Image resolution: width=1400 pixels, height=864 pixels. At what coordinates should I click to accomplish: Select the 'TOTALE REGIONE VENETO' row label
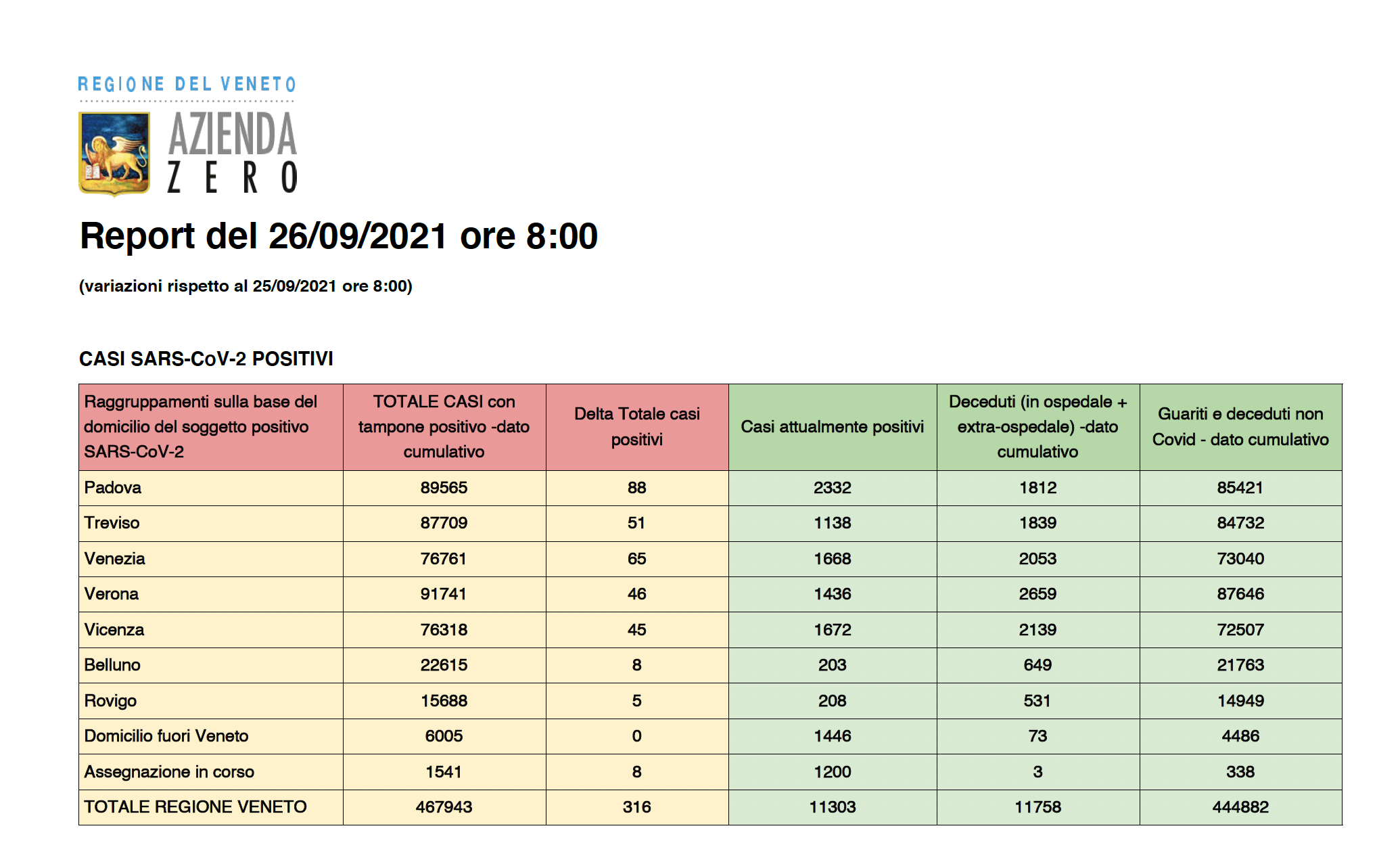click(195, 807)
